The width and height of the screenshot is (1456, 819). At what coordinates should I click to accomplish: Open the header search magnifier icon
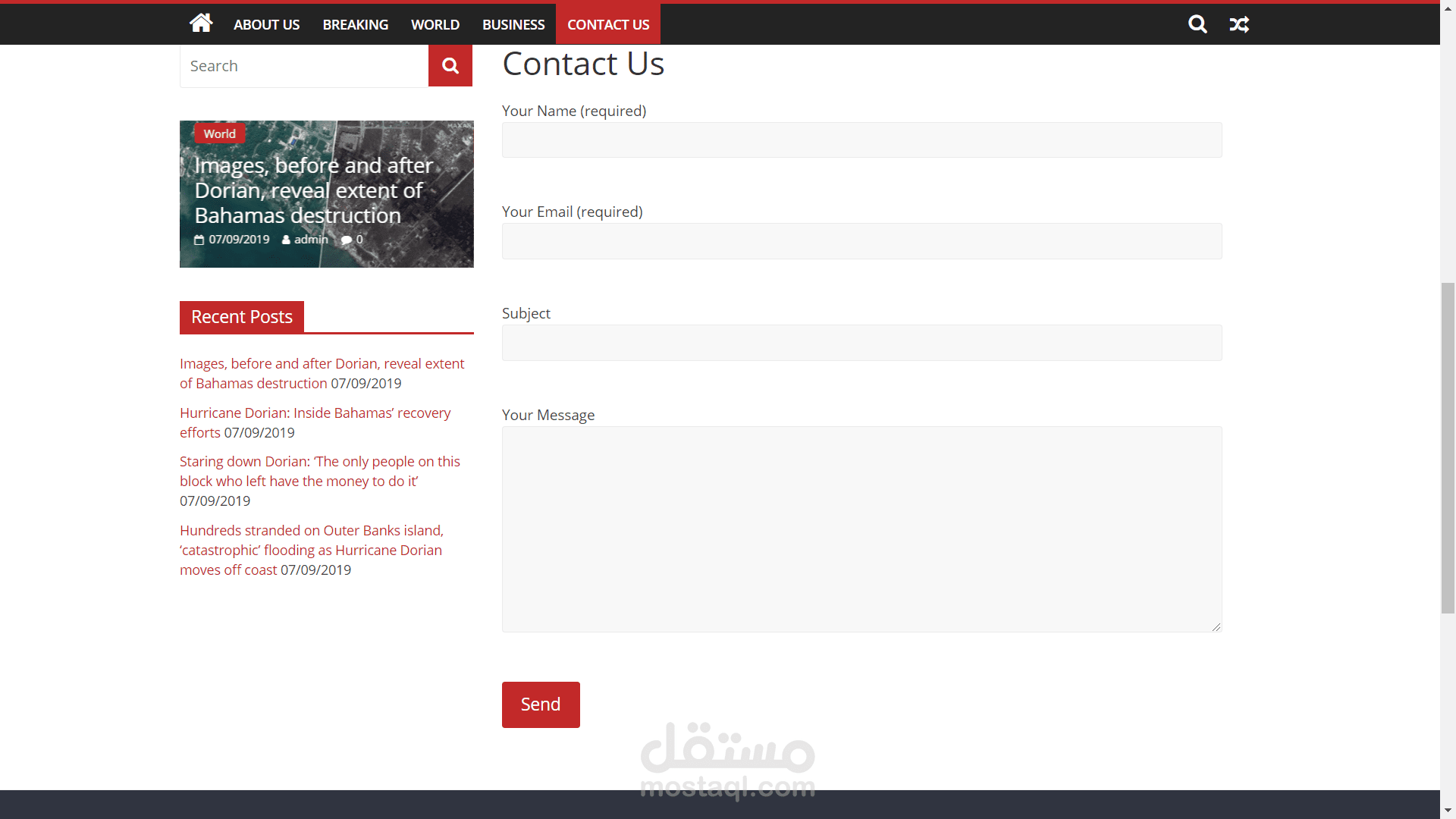(1197, 24)
